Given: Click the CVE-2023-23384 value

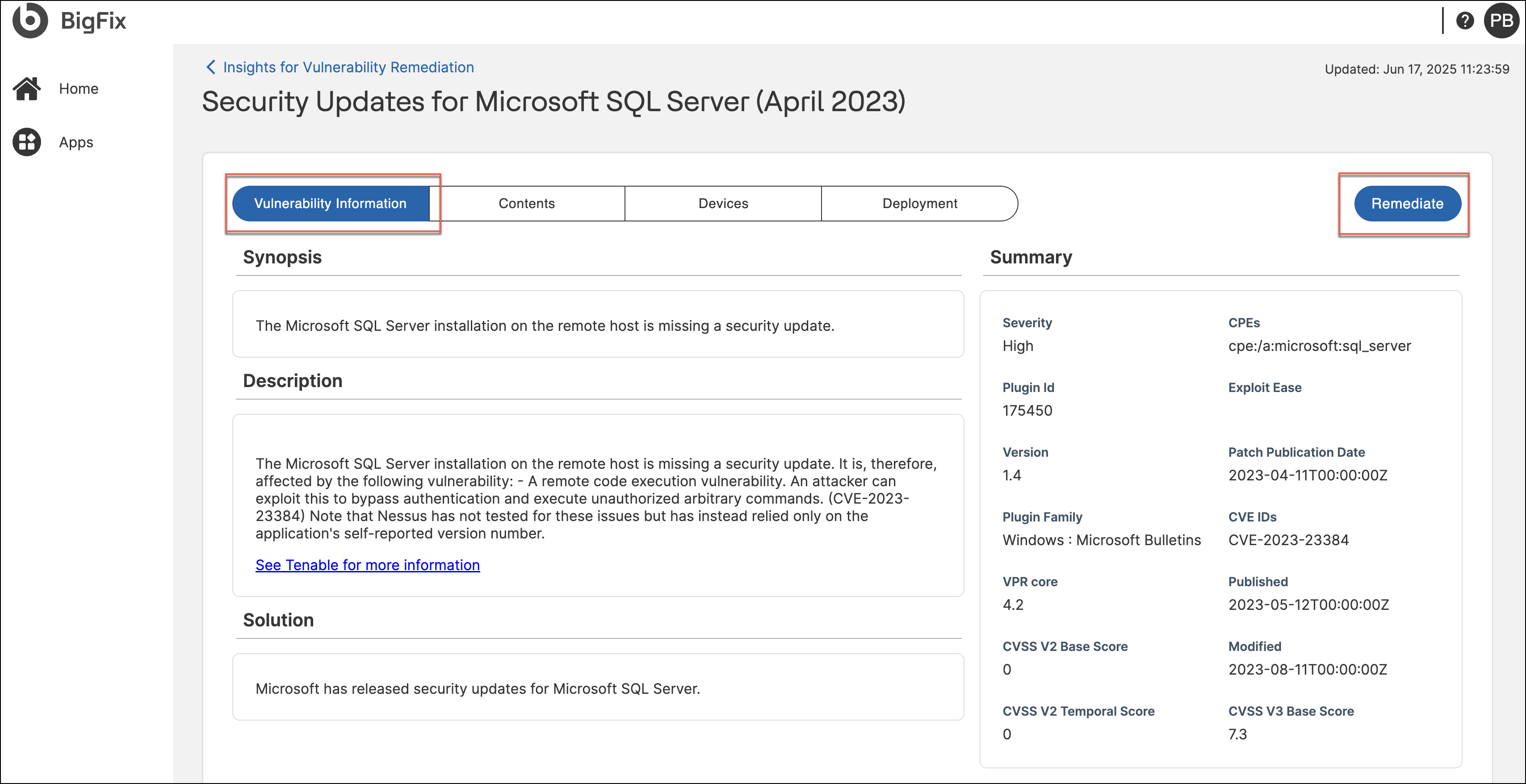Looking at the screenshot, I should 1288,540.
